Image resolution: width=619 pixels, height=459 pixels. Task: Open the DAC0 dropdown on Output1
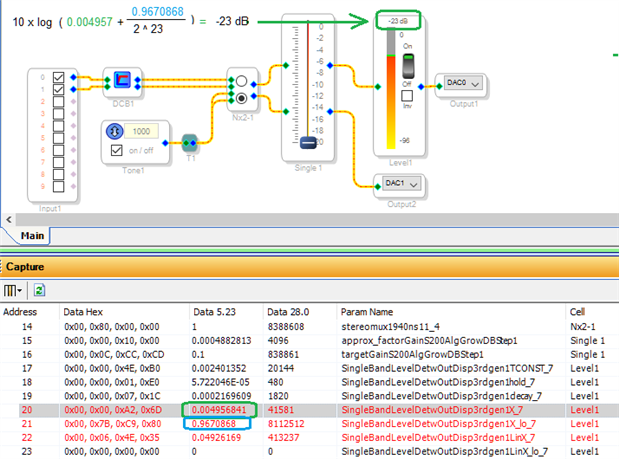[463, 83]
